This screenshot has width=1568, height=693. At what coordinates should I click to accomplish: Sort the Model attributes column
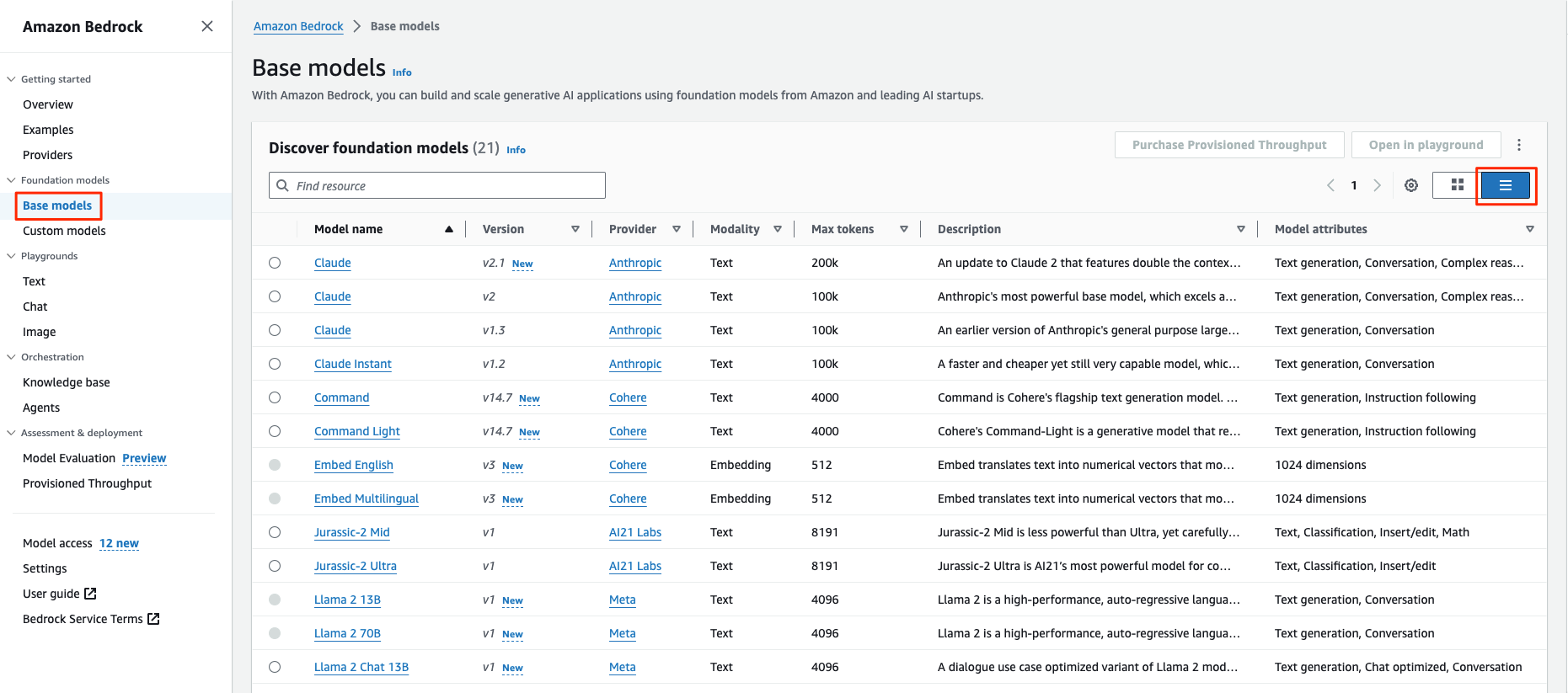click(1530, 229)
